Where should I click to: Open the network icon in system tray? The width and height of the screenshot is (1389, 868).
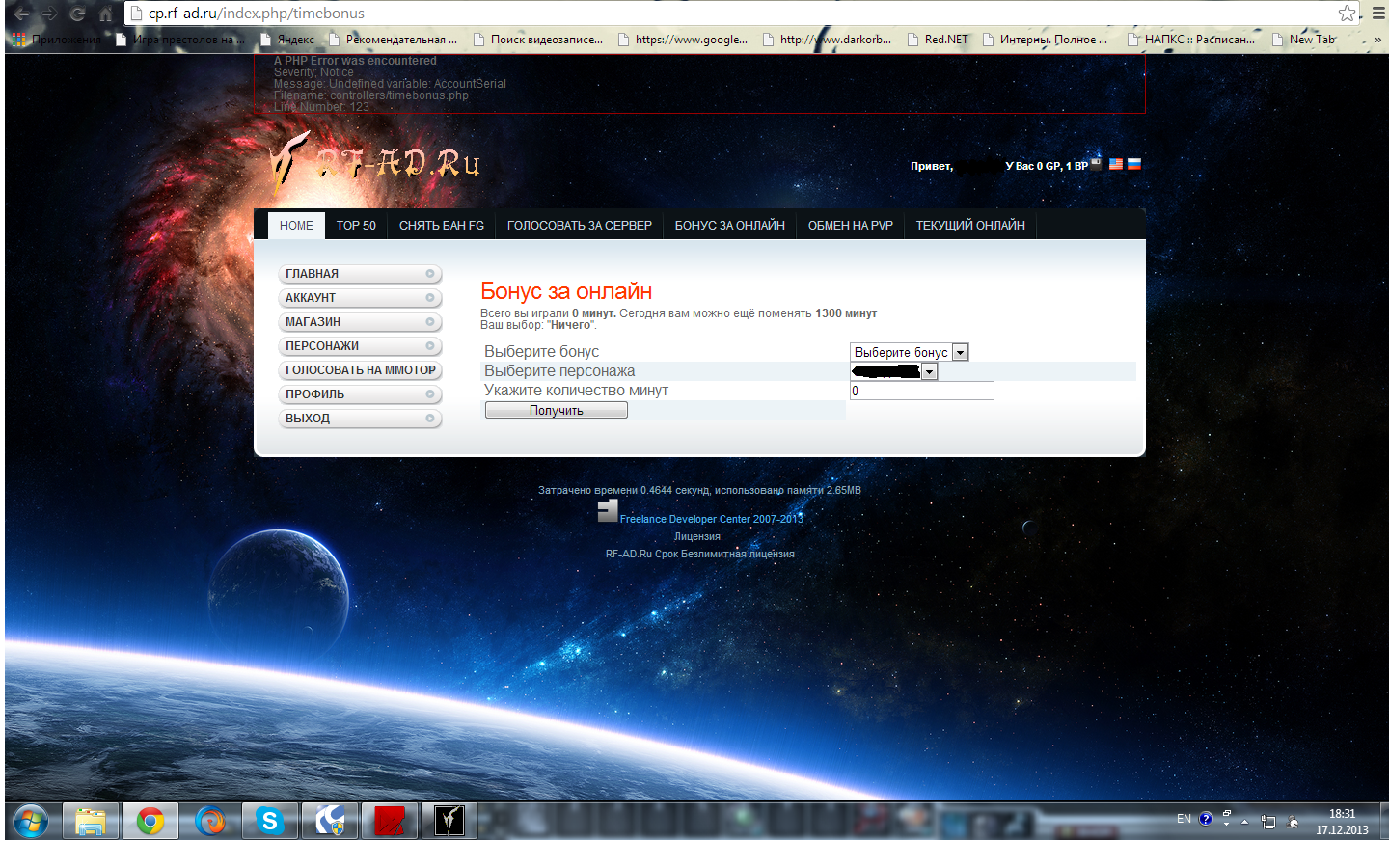(1268, 822)
